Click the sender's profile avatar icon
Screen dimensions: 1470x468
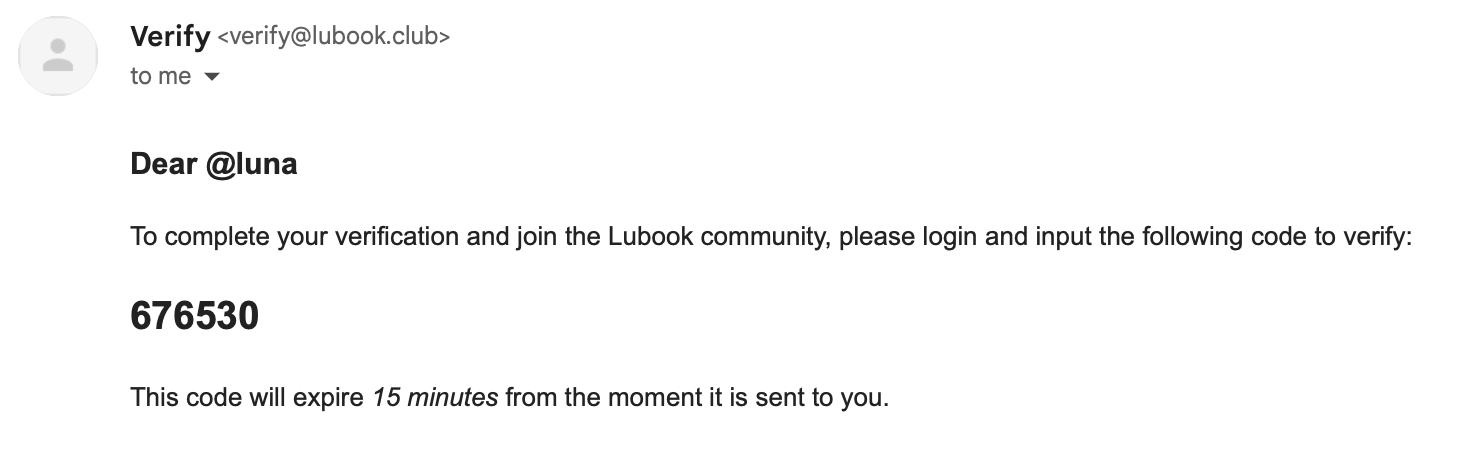[x=58, y=56]
